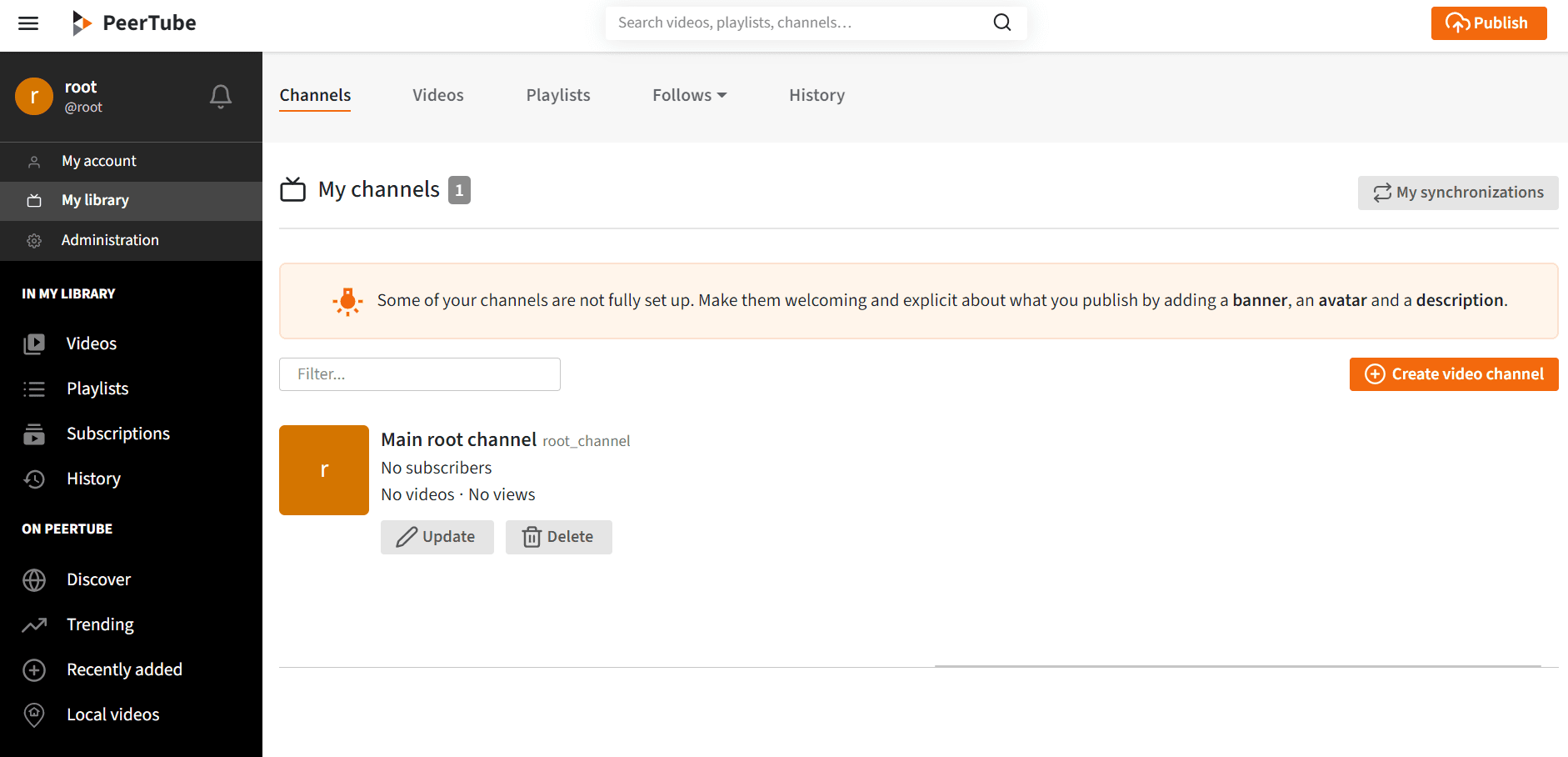Select the Trending sidebar entry
Viewport: 1568px width, 757px height.
pyautogui.click(x=99, y=624)
